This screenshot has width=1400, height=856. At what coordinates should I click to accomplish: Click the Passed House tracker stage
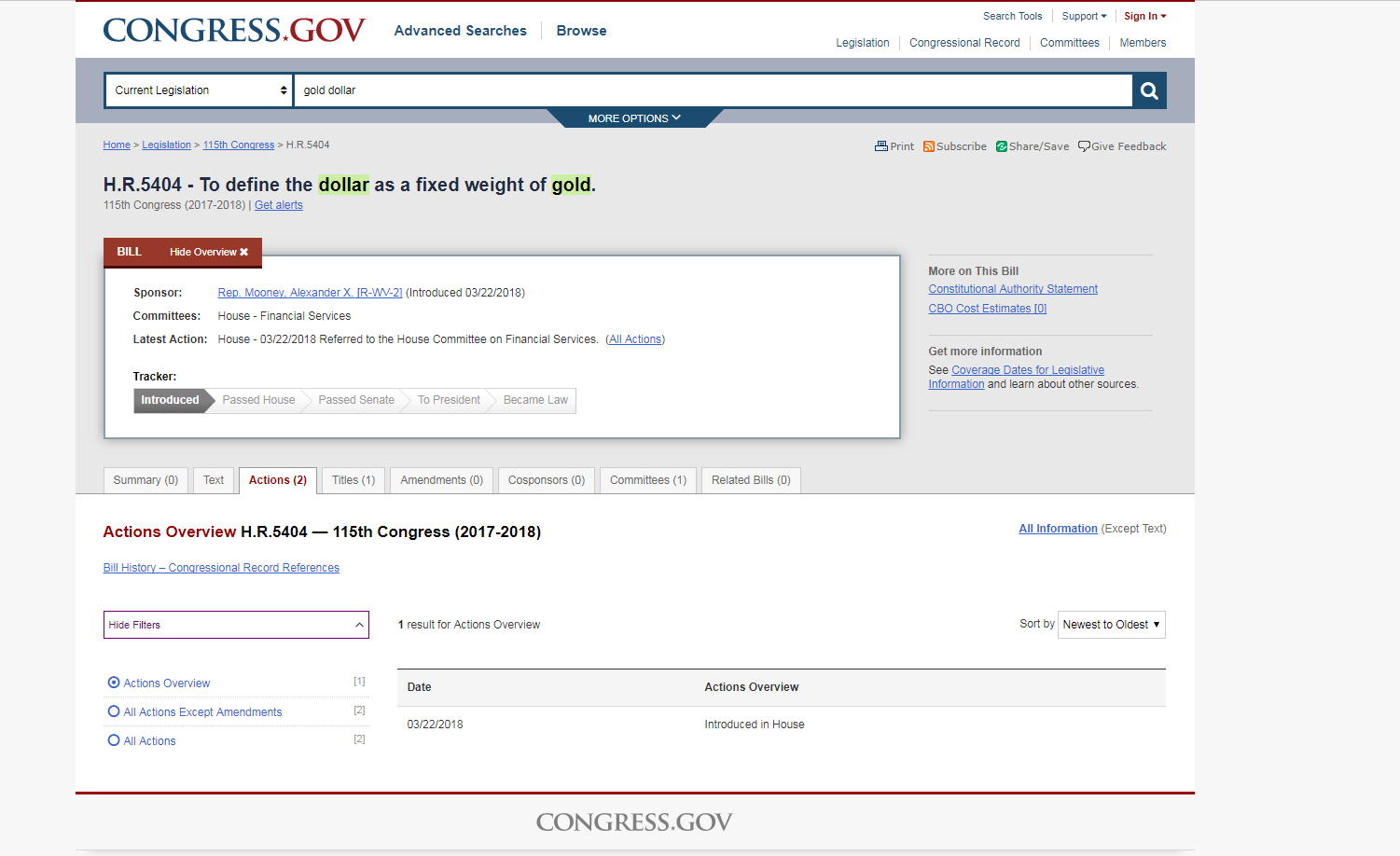point(258,400)
